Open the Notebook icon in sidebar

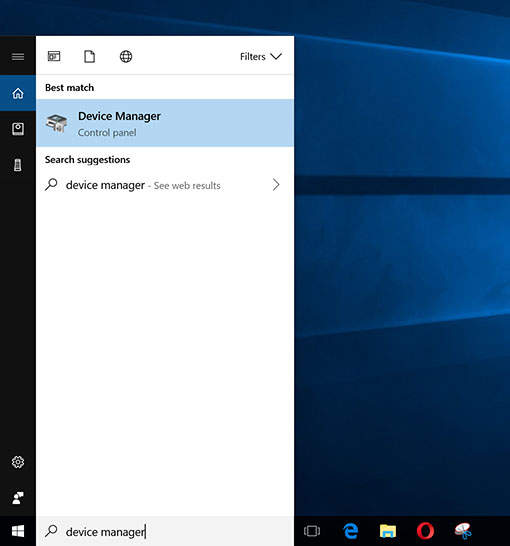(x=18, y=129)
